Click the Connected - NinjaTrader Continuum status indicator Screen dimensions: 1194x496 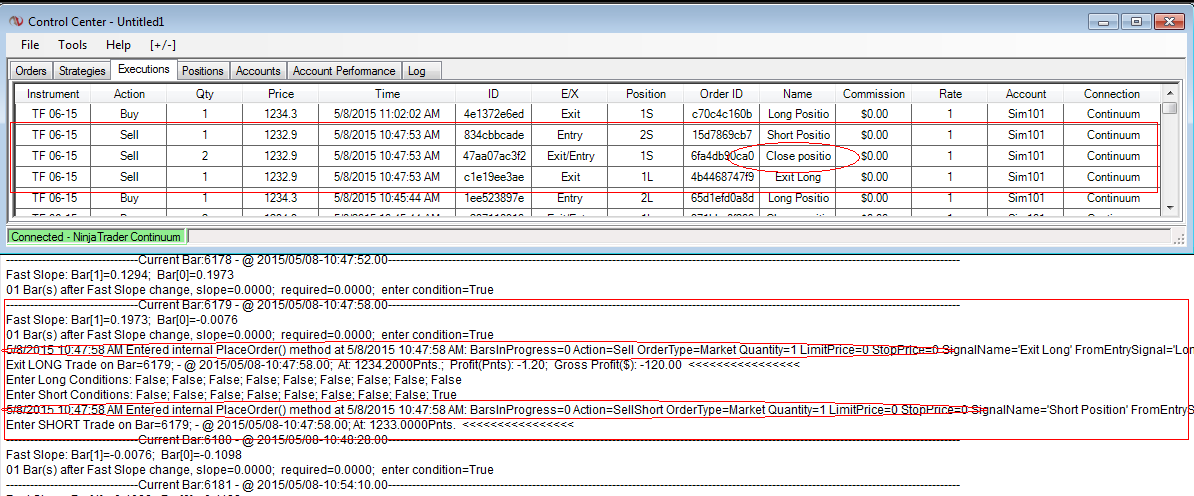coord(96,237)
